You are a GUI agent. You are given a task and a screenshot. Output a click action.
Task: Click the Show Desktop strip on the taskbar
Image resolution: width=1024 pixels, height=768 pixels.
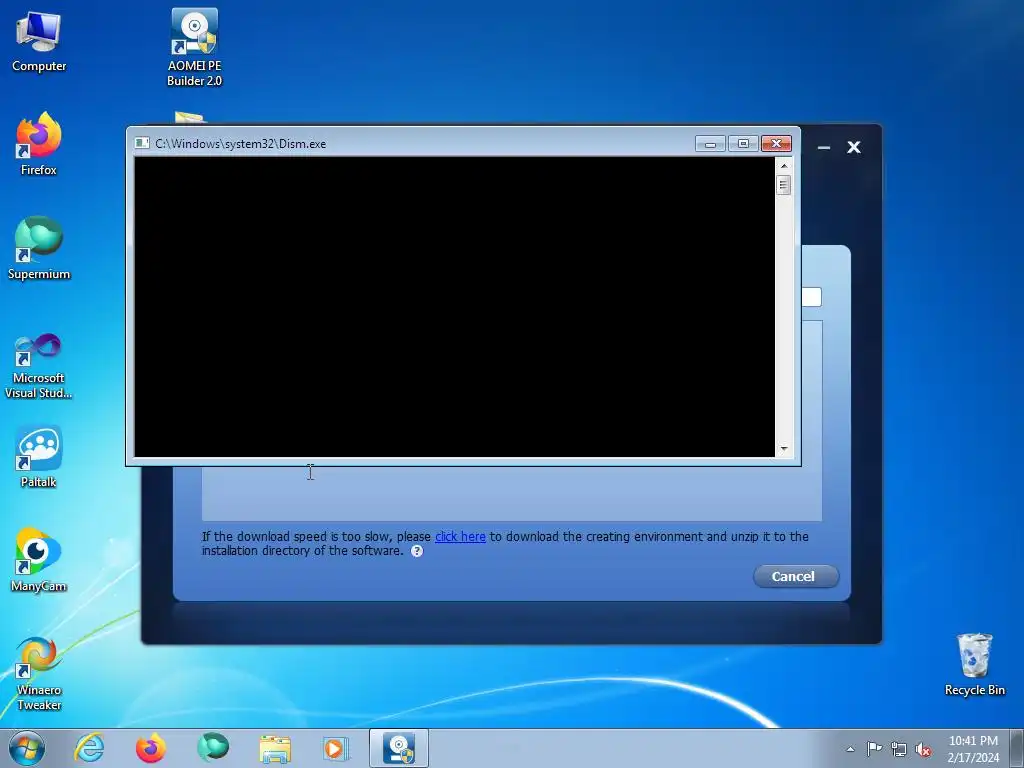click(1017, 748)
